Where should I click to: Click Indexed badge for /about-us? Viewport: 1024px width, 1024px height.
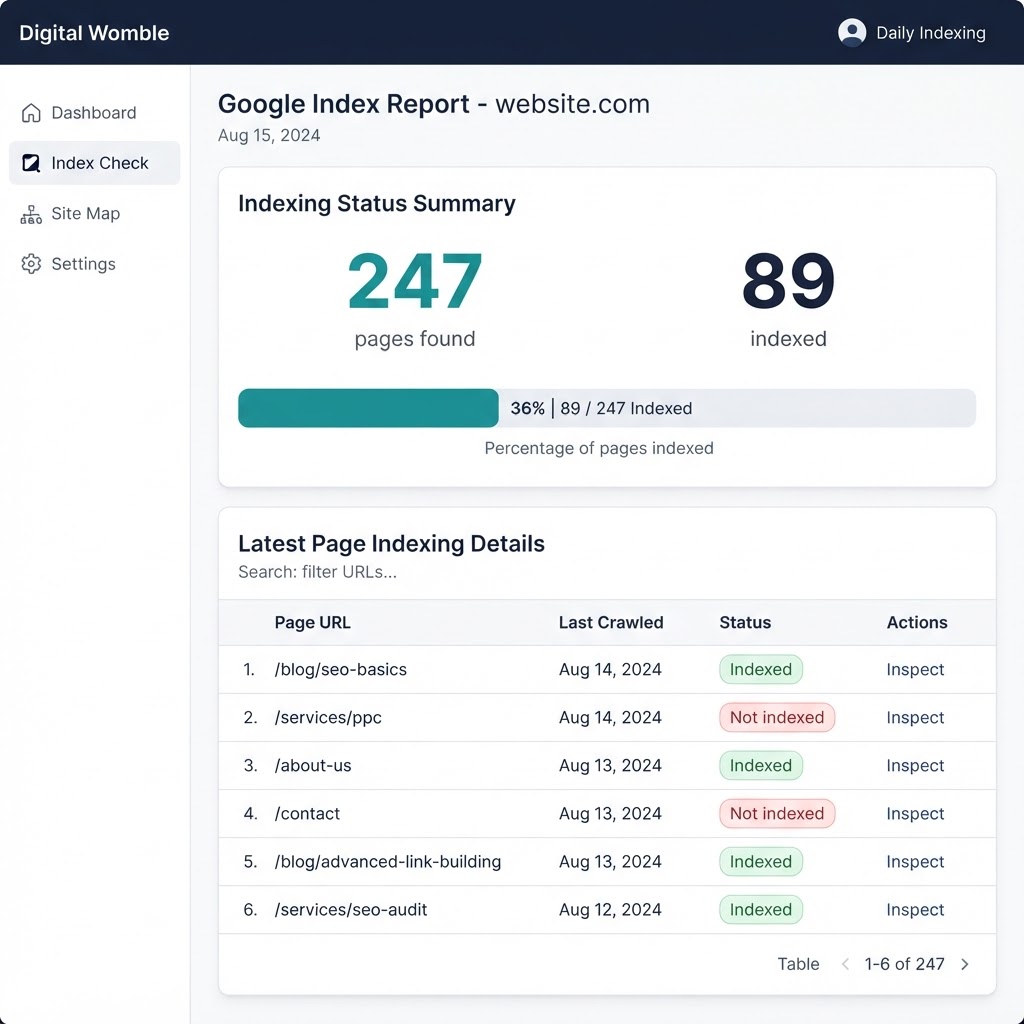tap(761, 765)
